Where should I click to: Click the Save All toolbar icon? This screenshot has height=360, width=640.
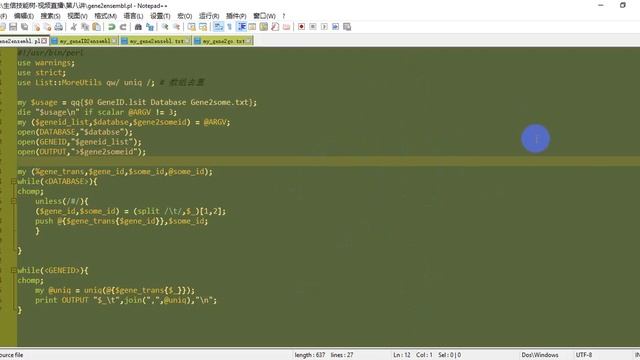[x=24, y=27]
